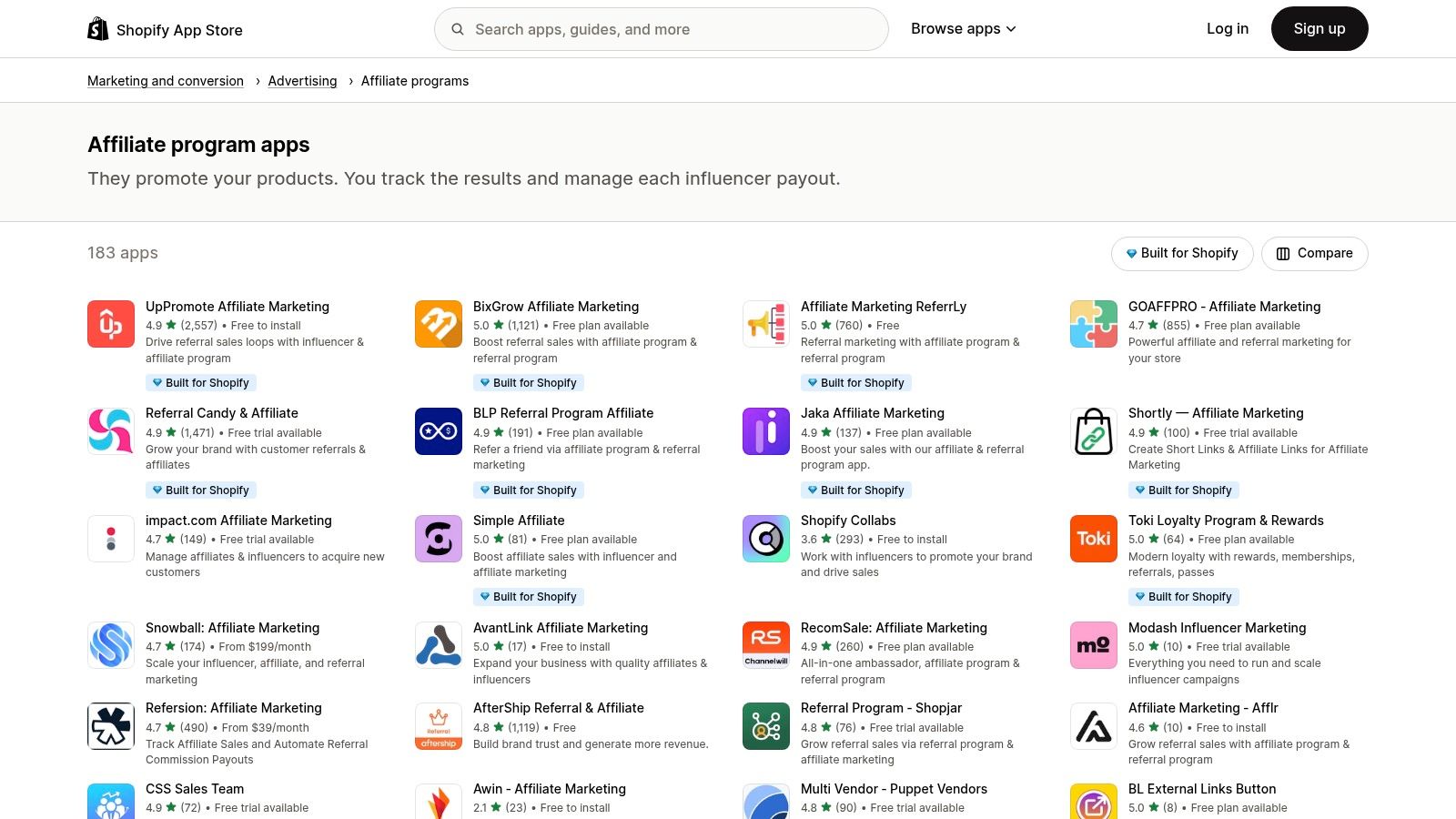Click the Modash Influencer Marketing app icon

coord(1093,645)
